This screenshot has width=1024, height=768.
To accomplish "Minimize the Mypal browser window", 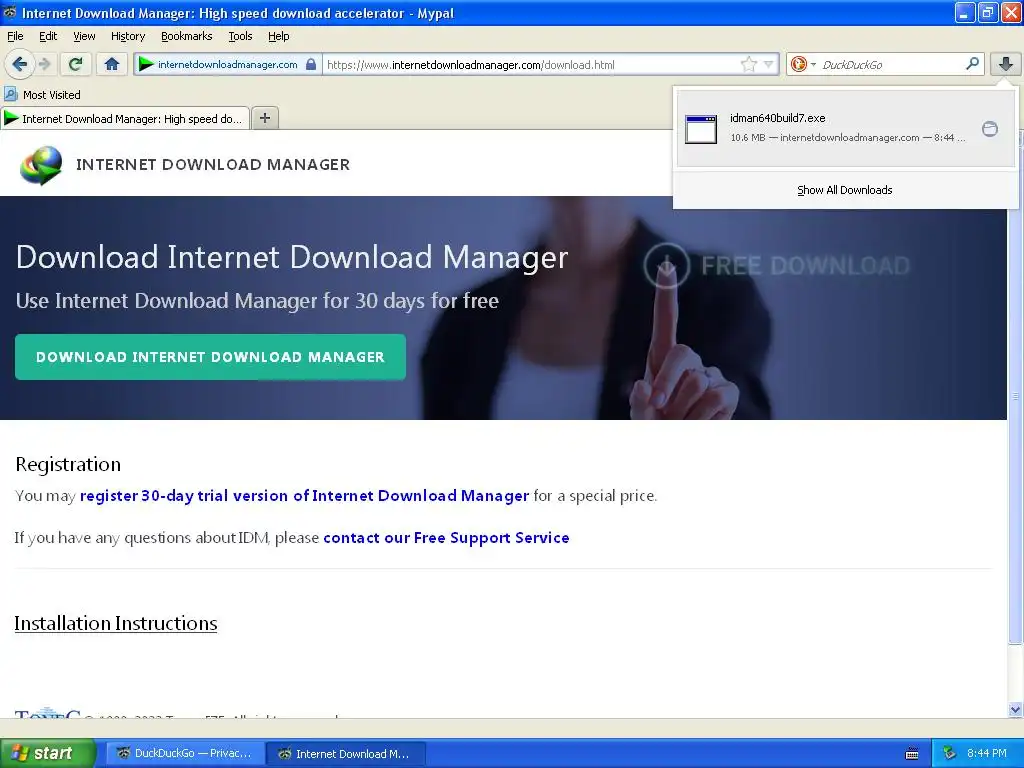I will click(x=965, y=12).
